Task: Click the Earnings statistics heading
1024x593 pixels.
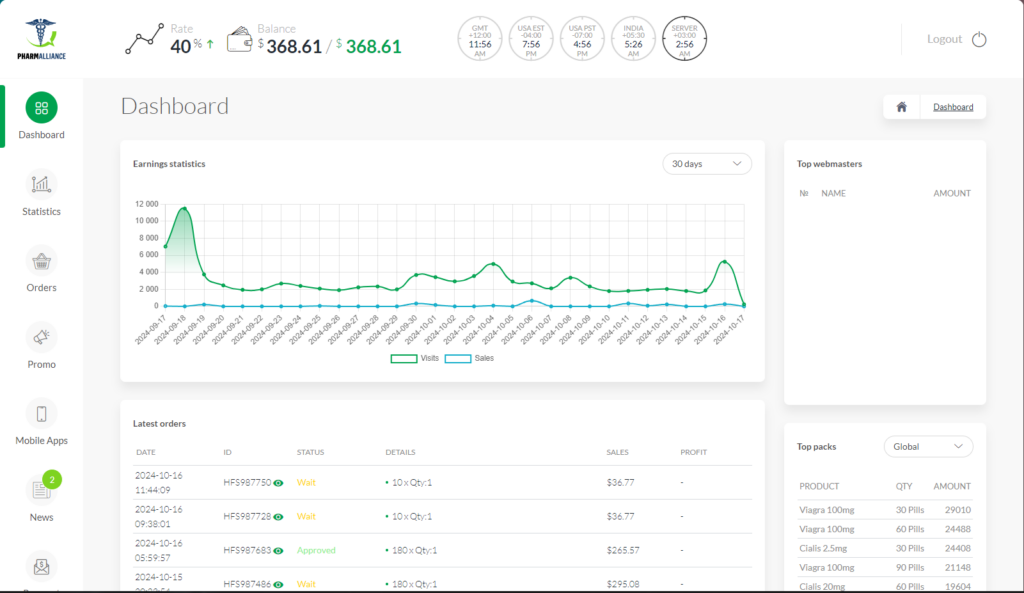Action: (169, 164)
